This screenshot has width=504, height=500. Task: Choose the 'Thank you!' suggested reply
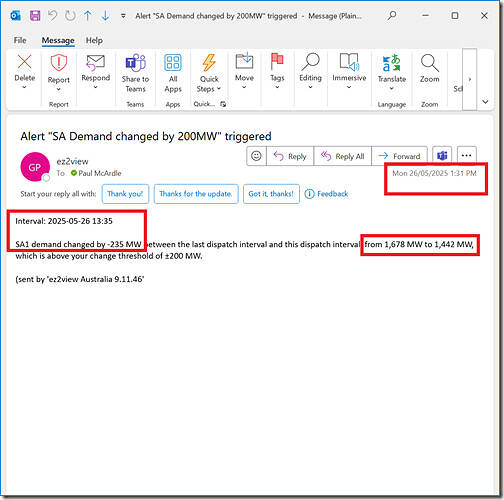(125, 194)
